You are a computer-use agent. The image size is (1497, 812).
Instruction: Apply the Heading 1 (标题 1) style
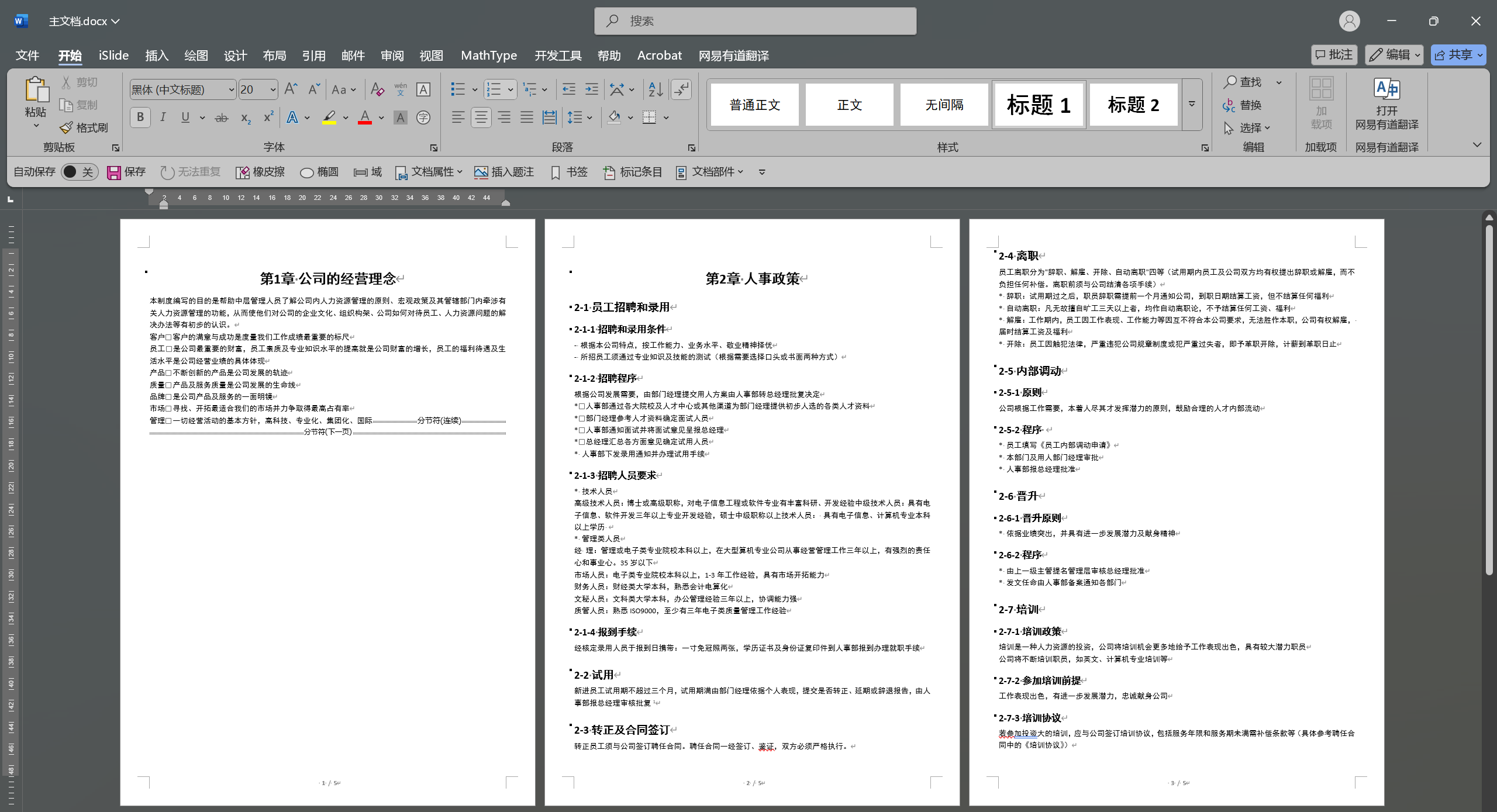point(1039,105)
